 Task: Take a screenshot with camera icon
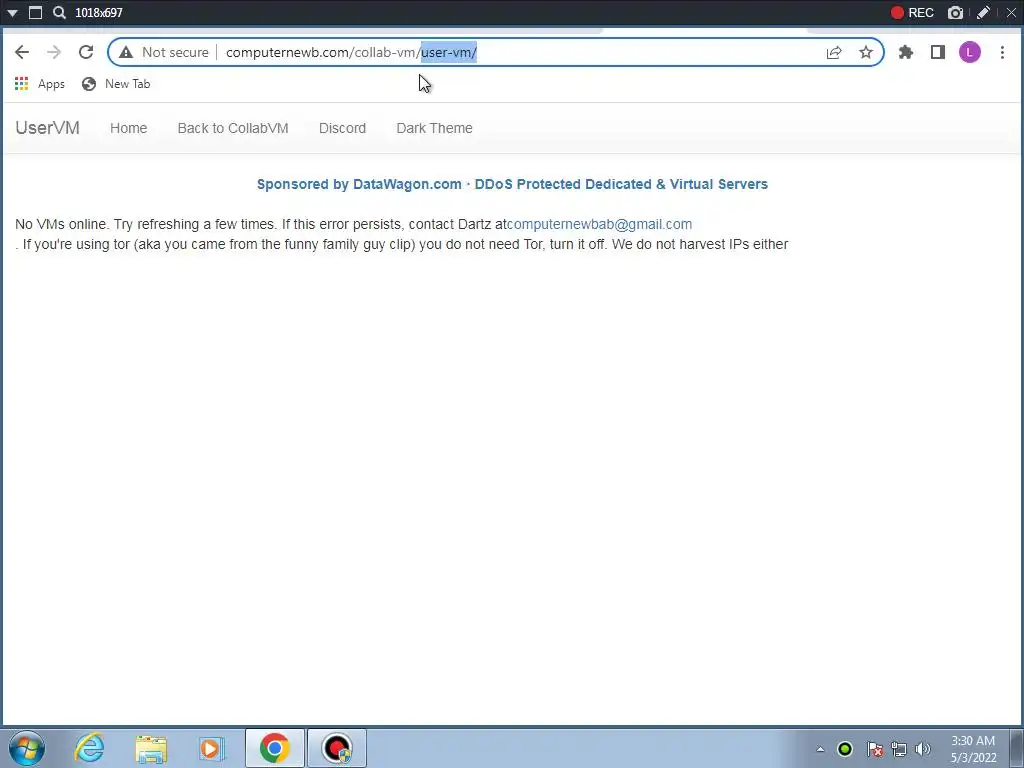coord(955,12)
